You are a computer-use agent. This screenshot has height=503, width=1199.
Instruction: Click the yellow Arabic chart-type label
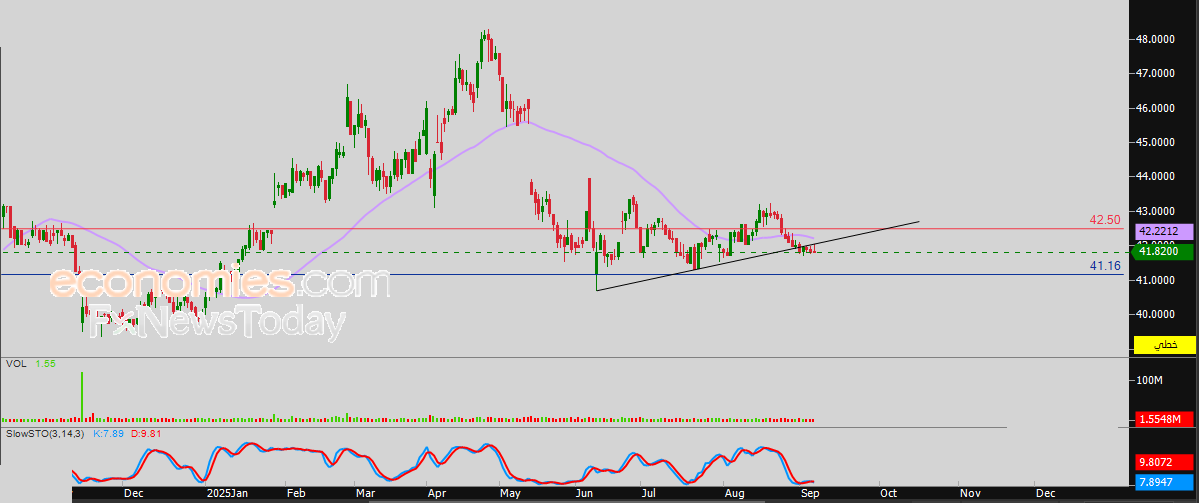click(1165, 346)
